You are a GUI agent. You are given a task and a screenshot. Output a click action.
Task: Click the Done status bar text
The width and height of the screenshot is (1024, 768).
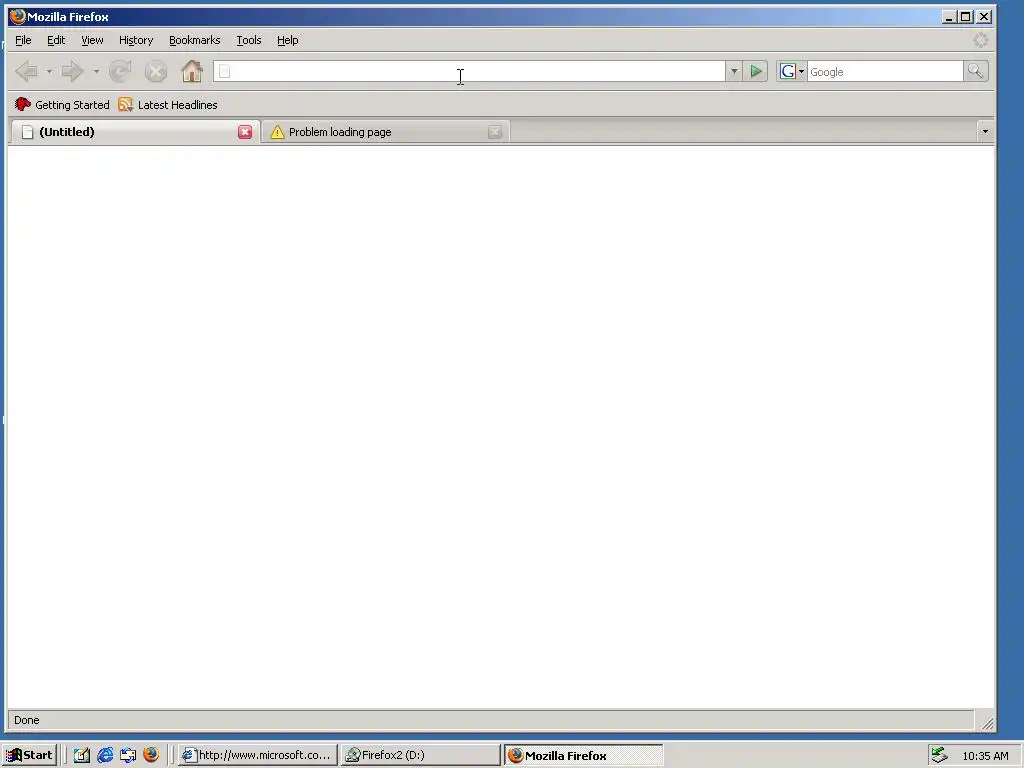pos(27,720)
